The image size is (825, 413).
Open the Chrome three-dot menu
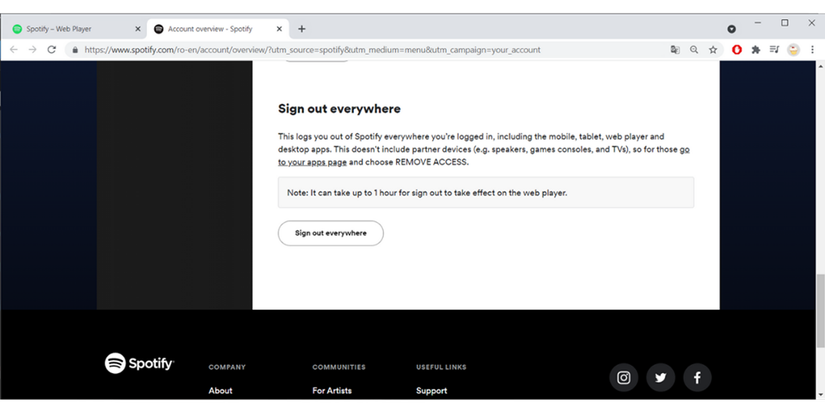click(x=812, y=49)
